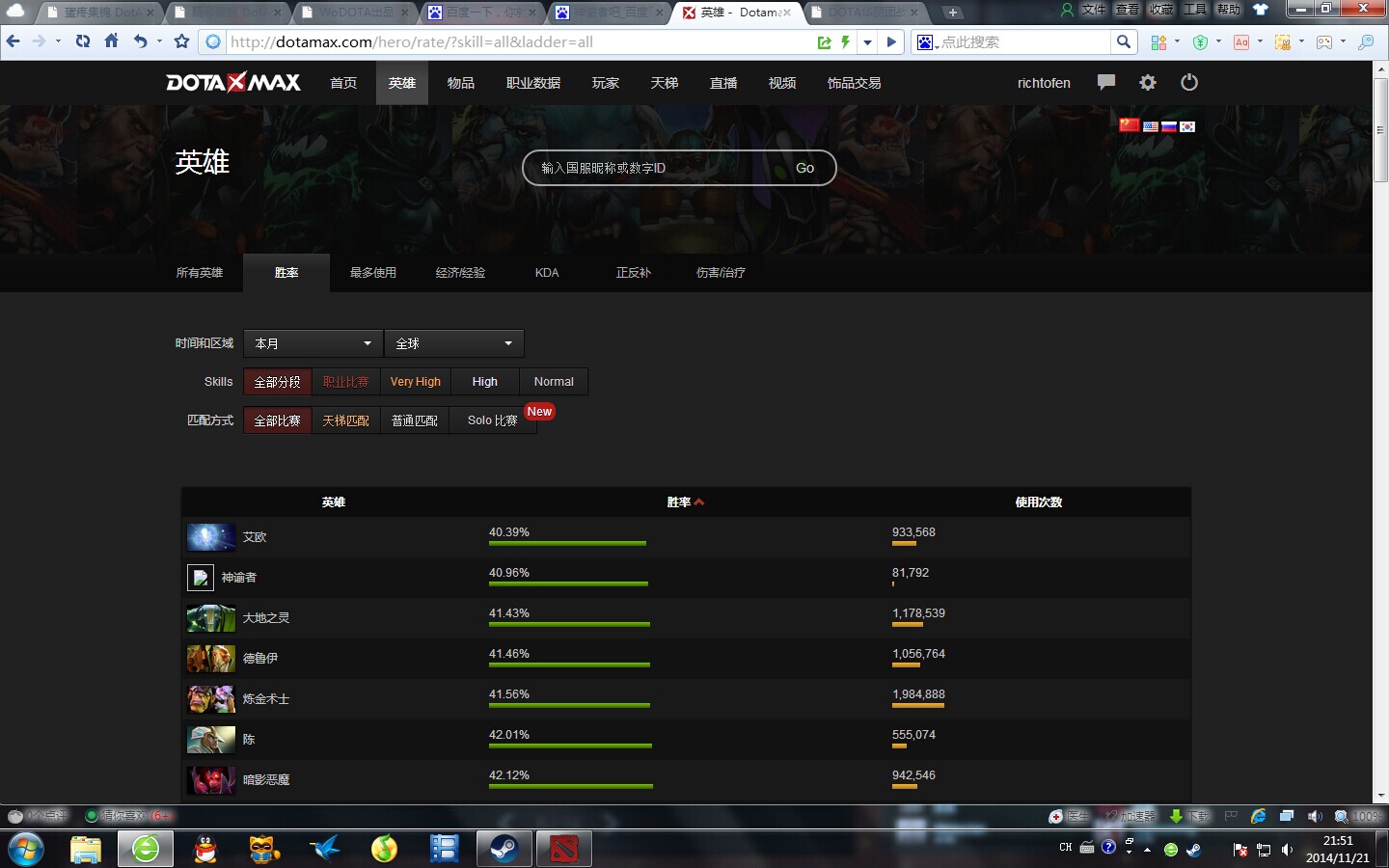Click the search magnifier in browser search box
This screenshot has height=868, width=1389.
pos(1124,41)
